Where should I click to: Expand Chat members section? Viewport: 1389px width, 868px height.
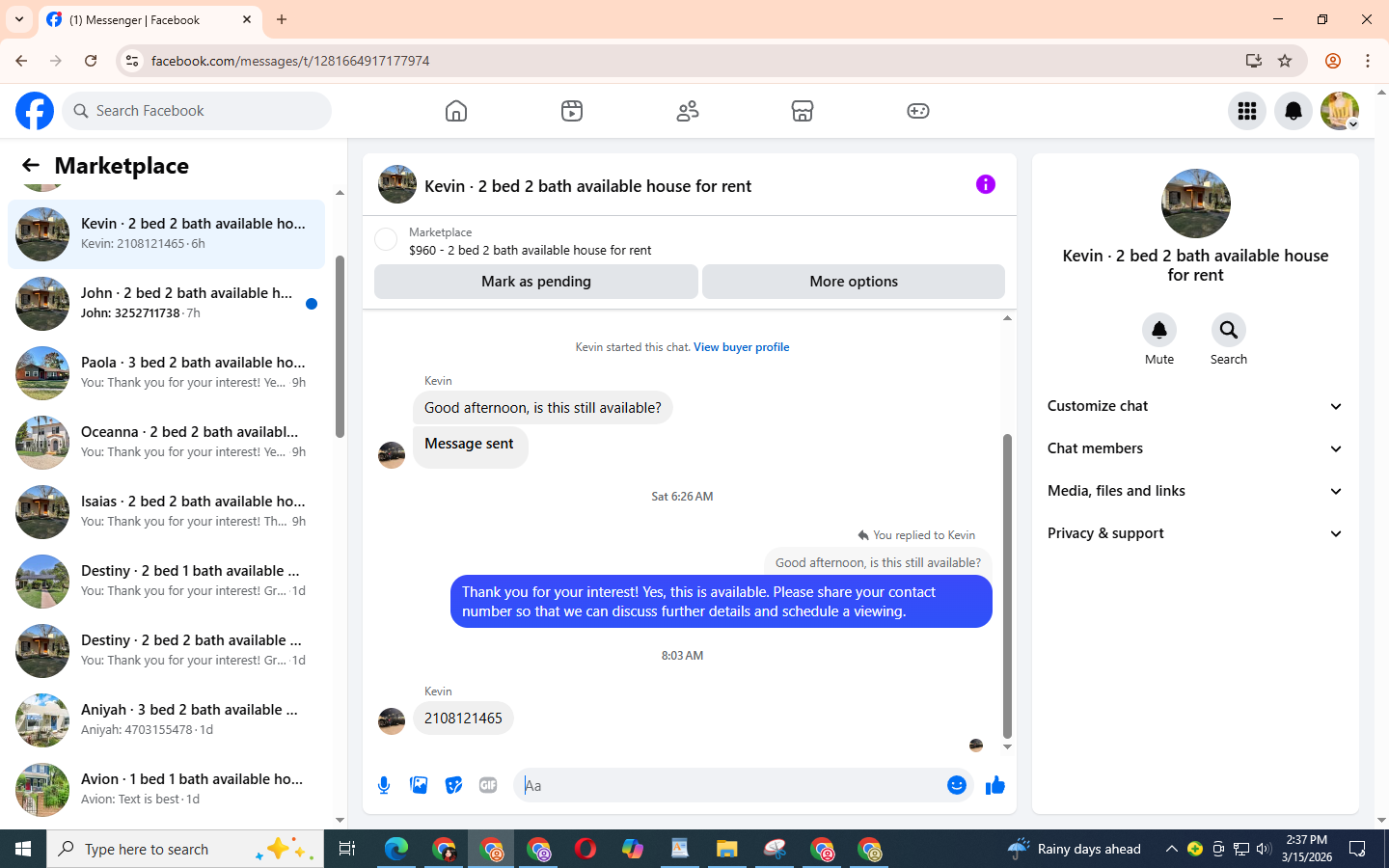1195,448
